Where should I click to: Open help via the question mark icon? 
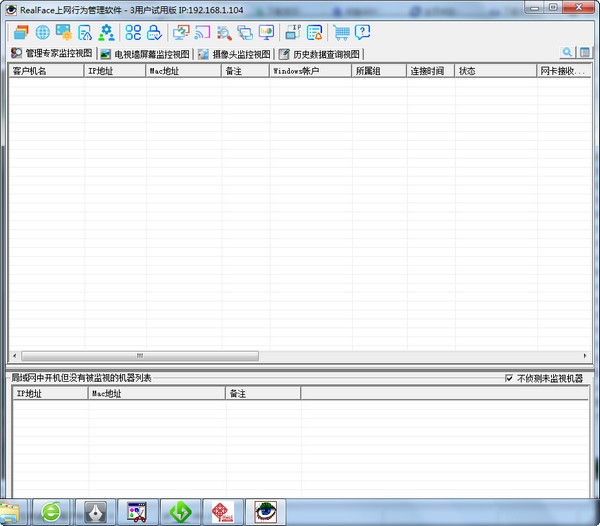click(362, 32)
